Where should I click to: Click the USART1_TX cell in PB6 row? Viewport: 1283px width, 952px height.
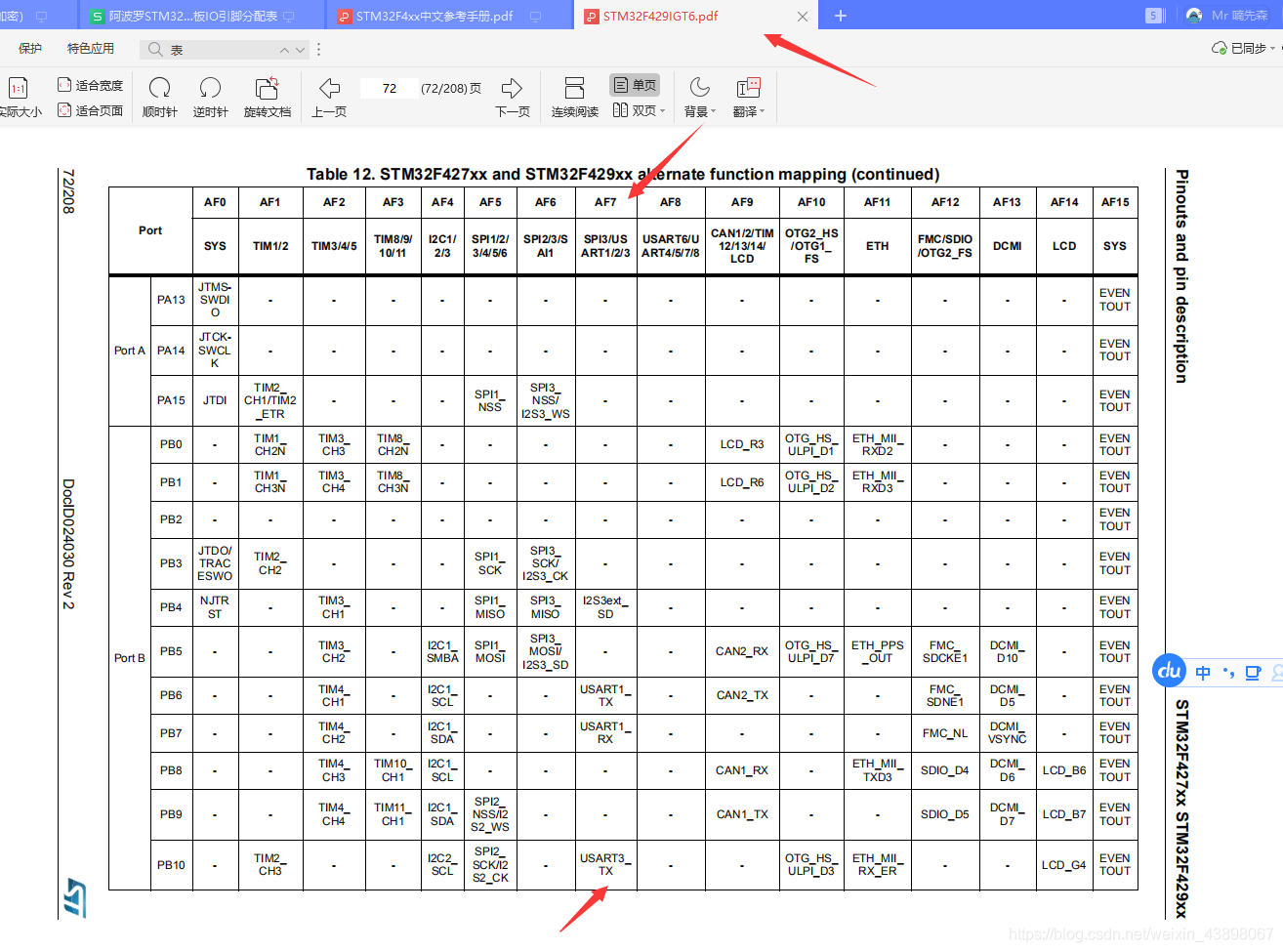pyautogui.click(x=605, y=695)
